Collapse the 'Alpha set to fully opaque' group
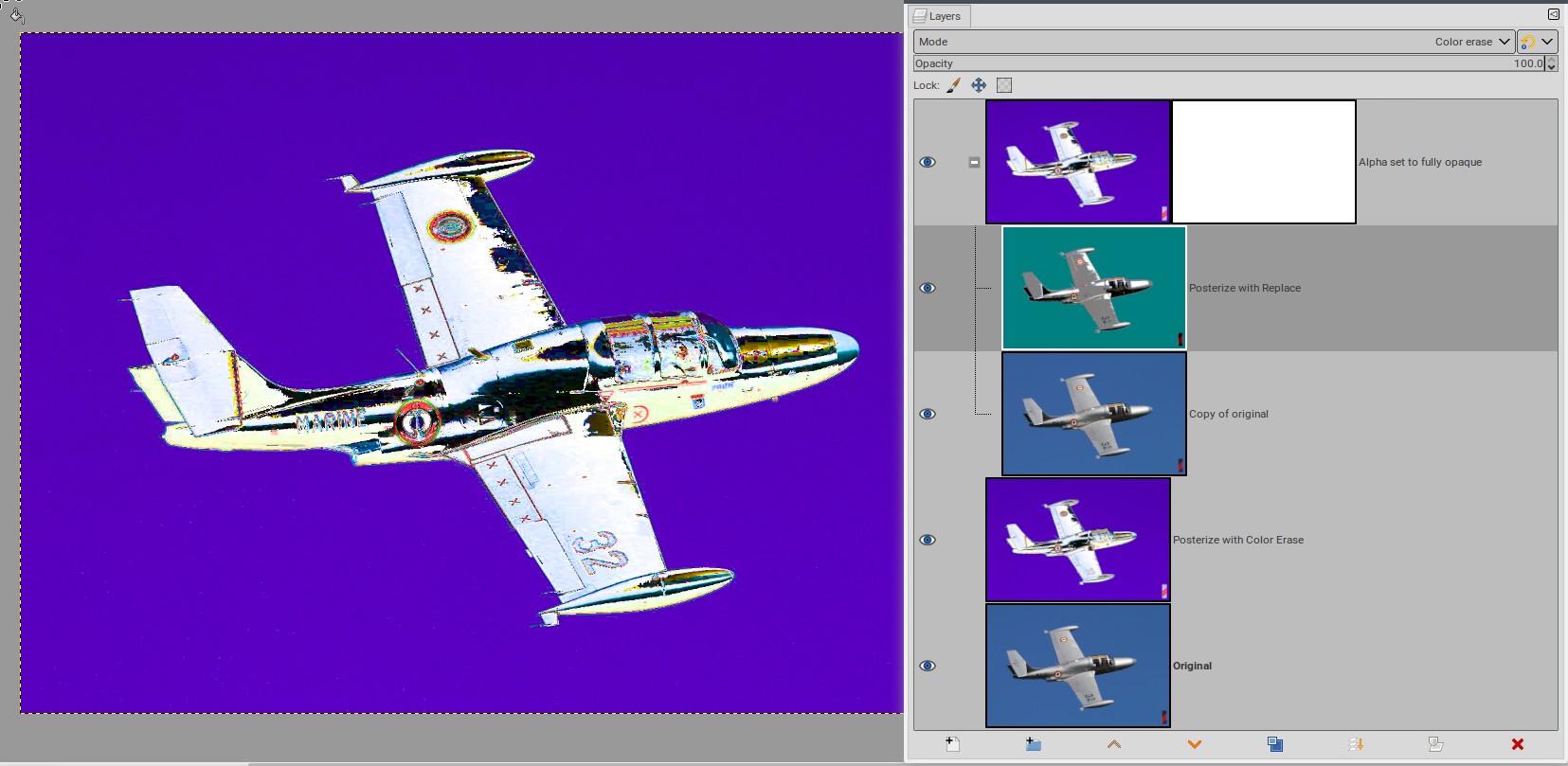The image size is (1568, 766). point(974,162)
